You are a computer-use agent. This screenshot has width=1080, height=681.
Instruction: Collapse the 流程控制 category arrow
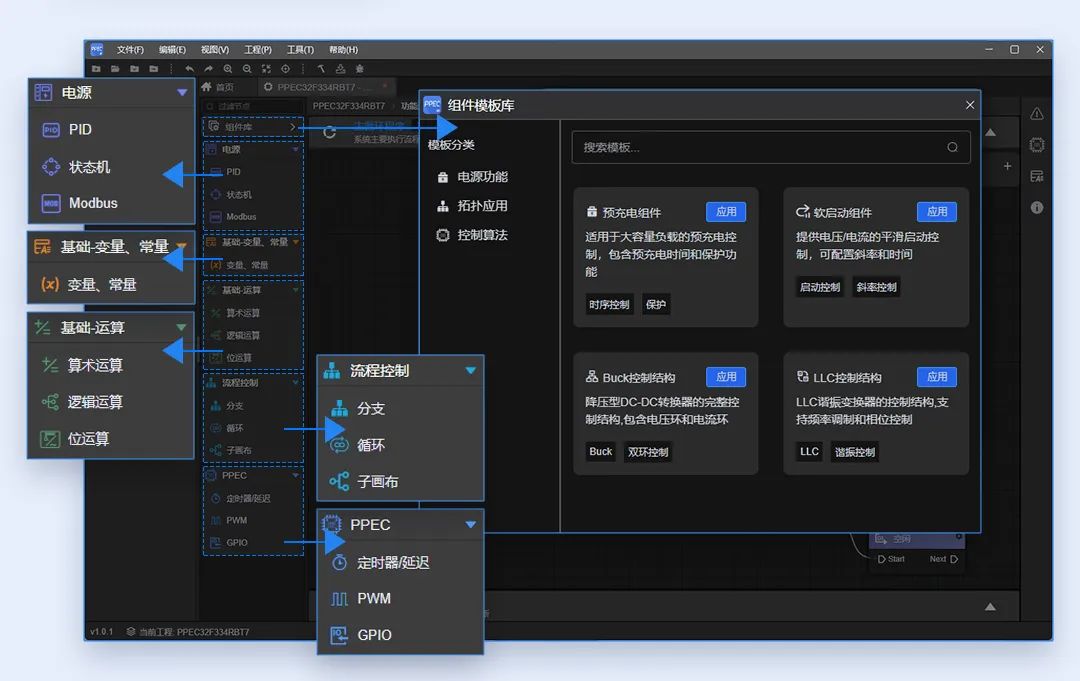(470, 370)
